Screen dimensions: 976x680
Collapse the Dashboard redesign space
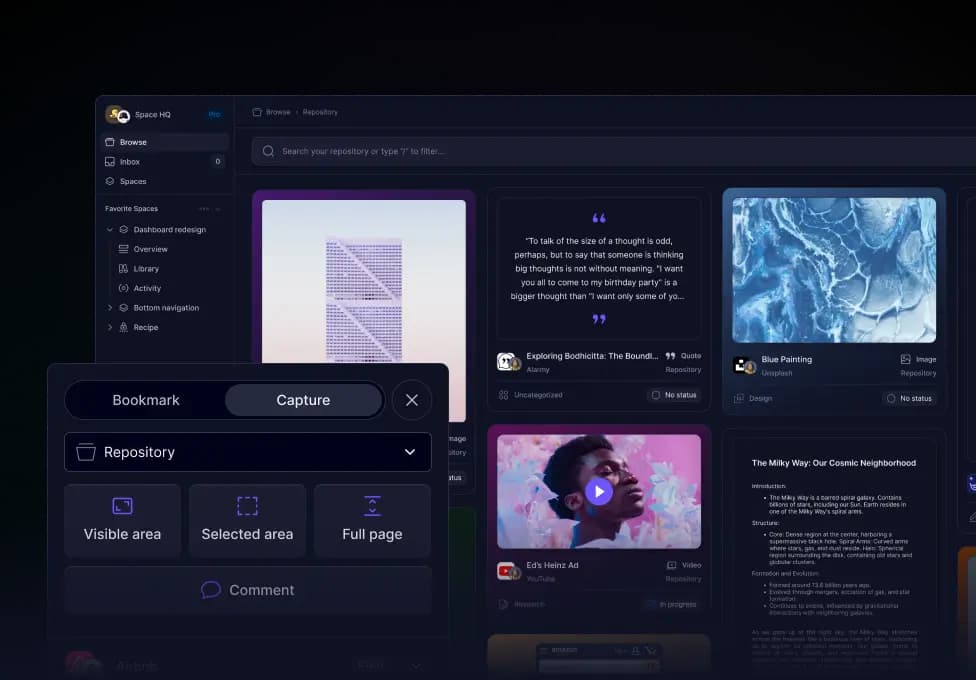pyautogui.click(x=110, y=230)
